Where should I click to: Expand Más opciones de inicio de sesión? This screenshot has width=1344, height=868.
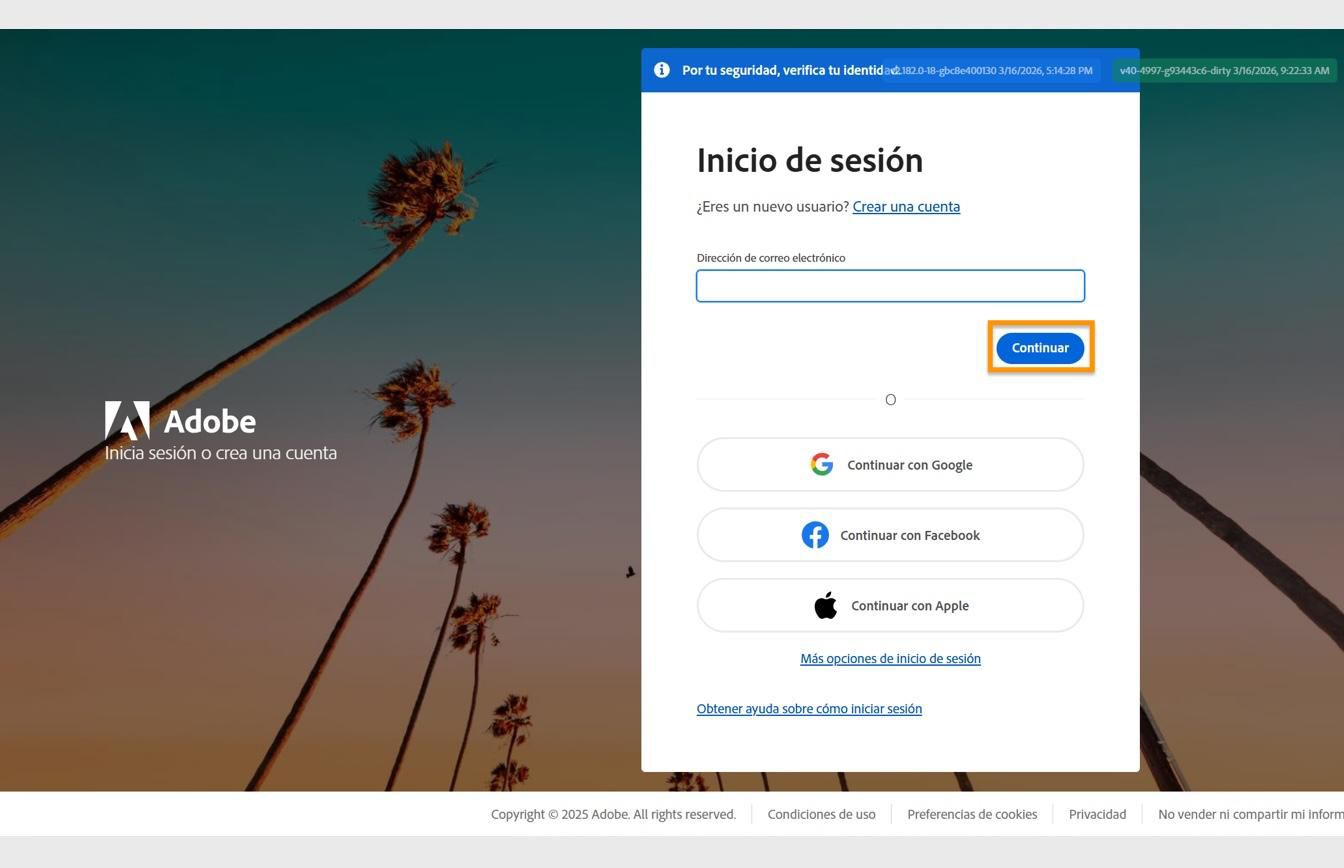point(890,658)
